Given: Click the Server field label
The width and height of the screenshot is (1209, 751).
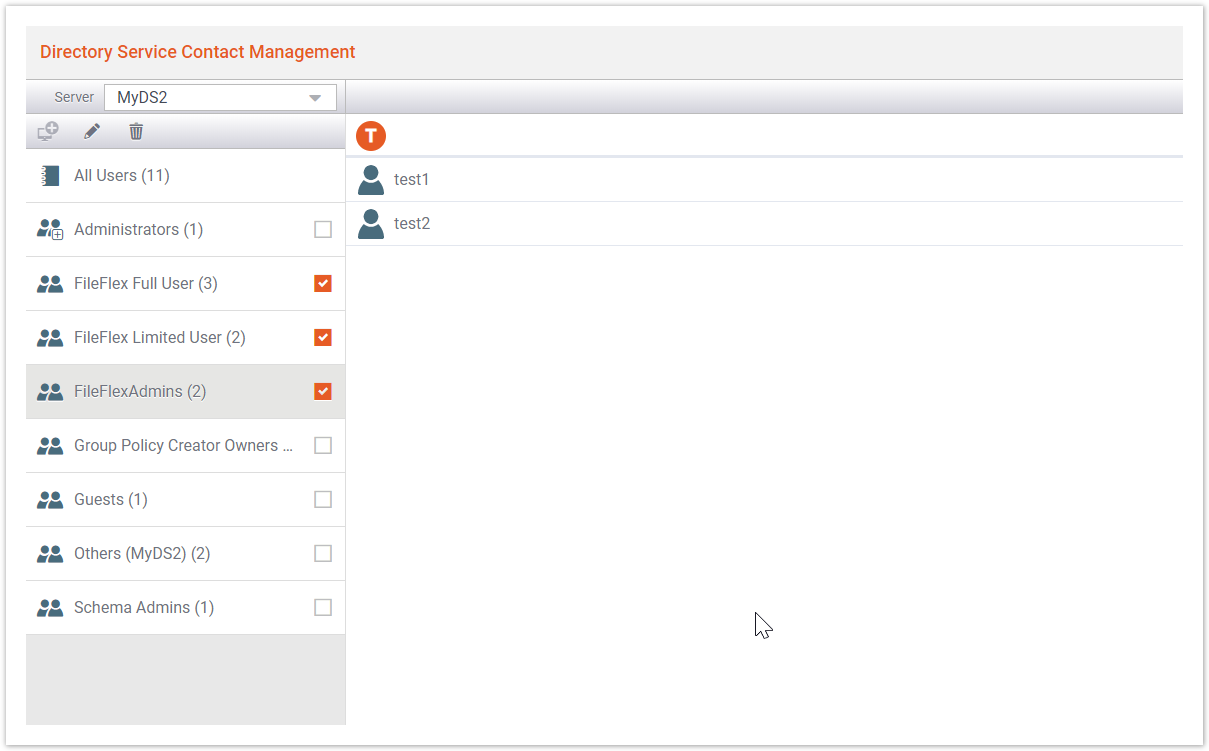Looking at the screenshot, I should point(74,98).
